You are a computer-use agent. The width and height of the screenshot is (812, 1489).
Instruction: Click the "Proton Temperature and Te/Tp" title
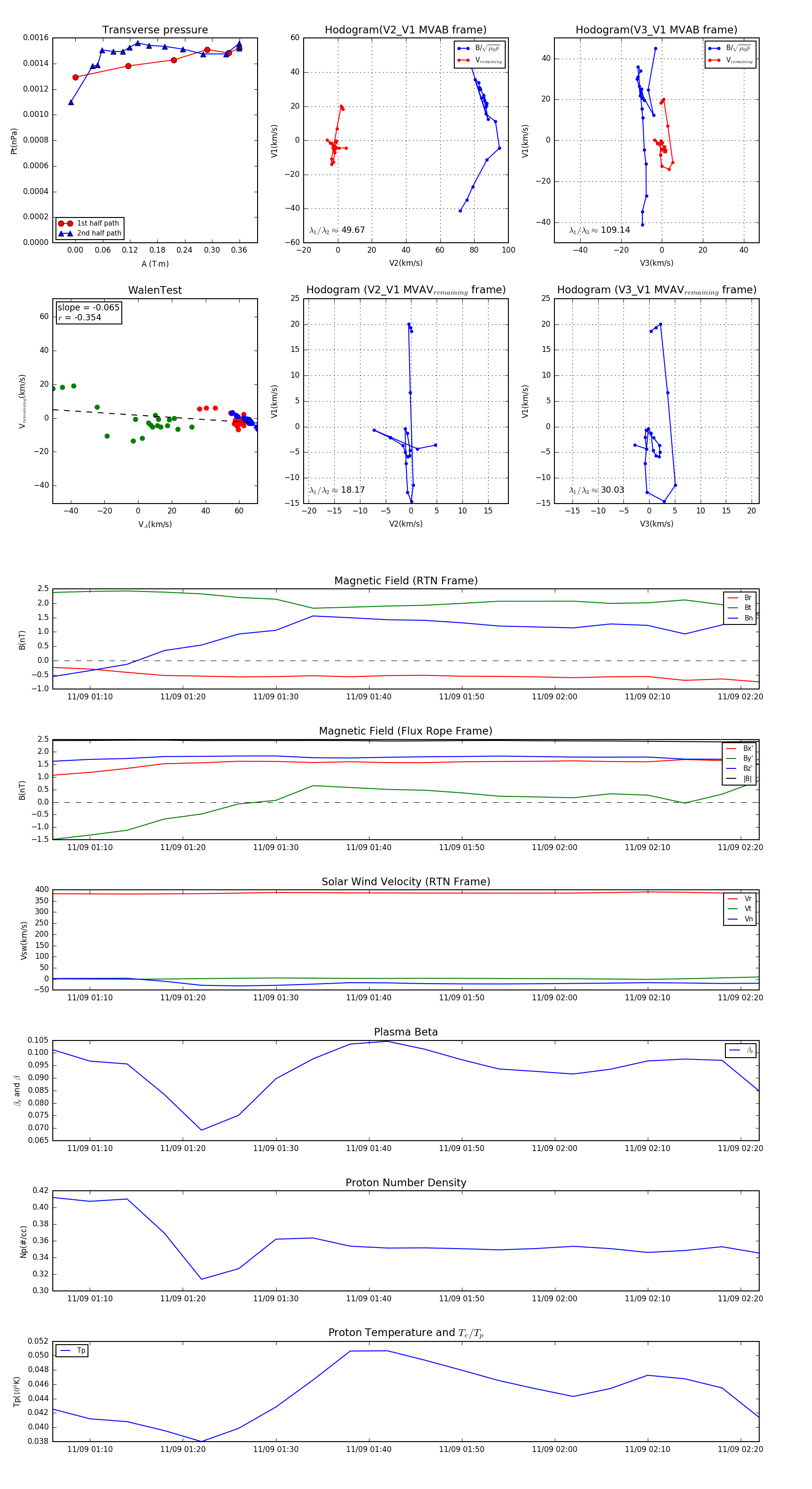(x=406, y=1333)
